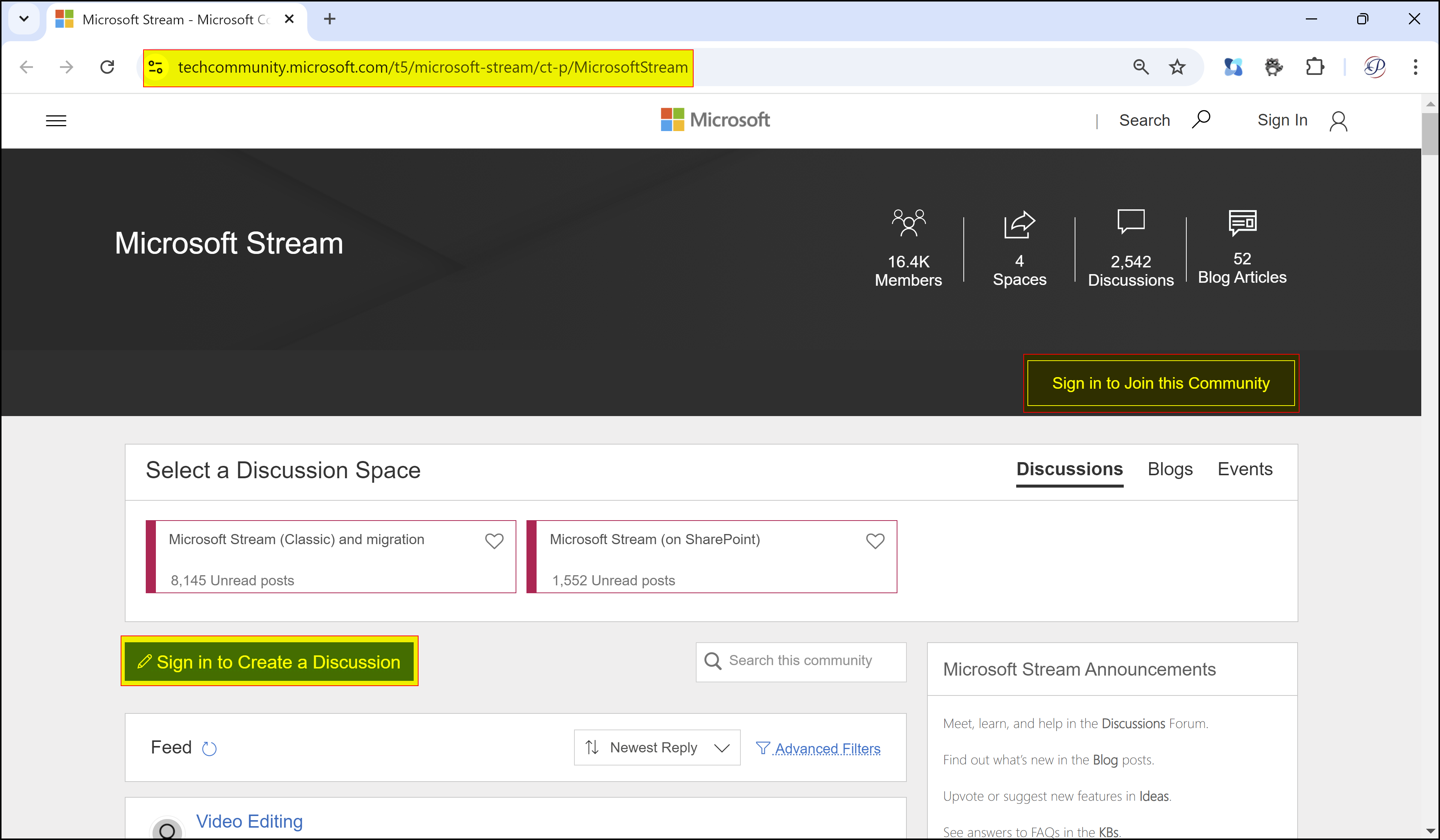Reload the page using browser refresh
Viewport: 1440px width, 840px height.
(108, 67)
